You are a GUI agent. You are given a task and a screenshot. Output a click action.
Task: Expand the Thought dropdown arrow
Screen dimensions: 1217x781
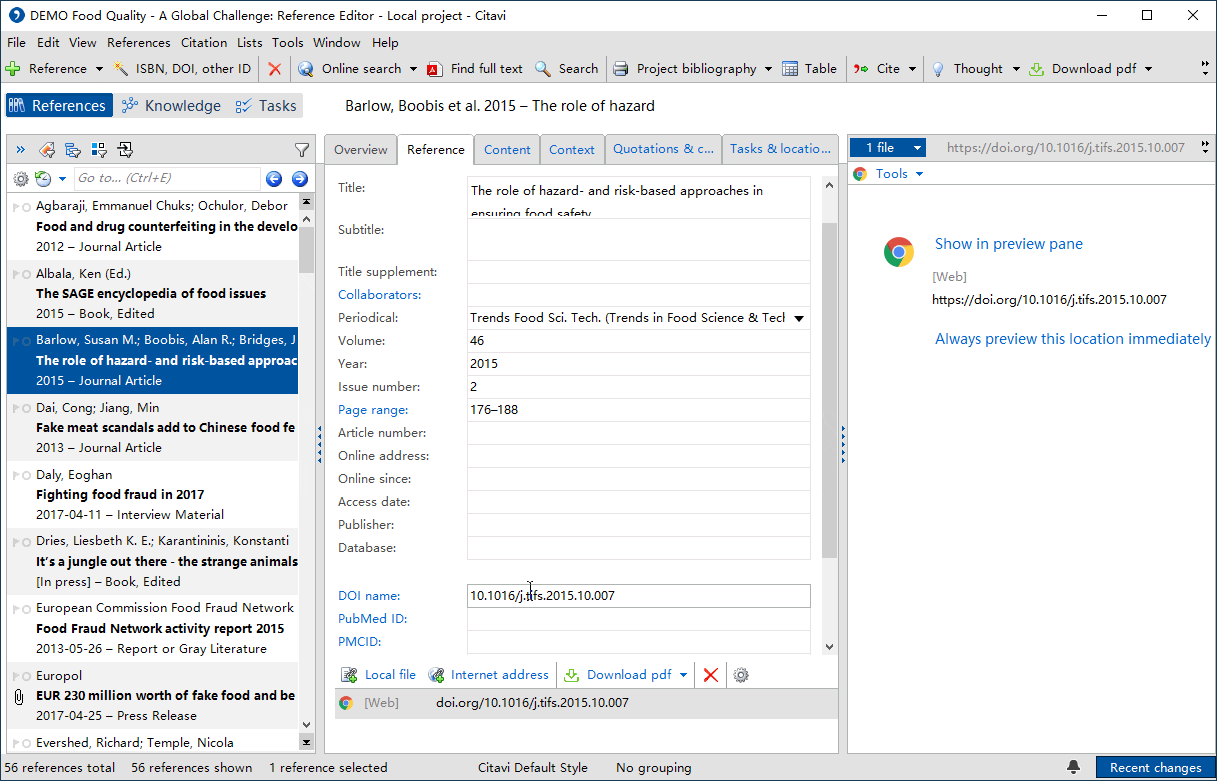point(1016,69)
